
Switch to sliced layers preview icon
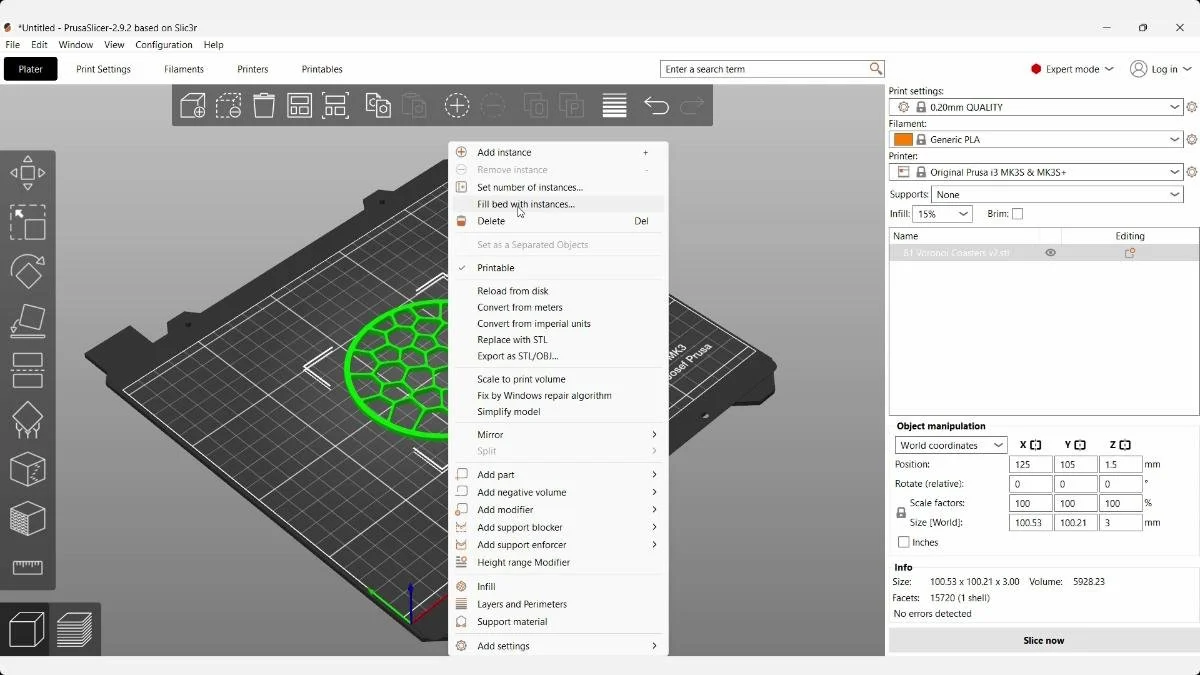coord(75,630)
